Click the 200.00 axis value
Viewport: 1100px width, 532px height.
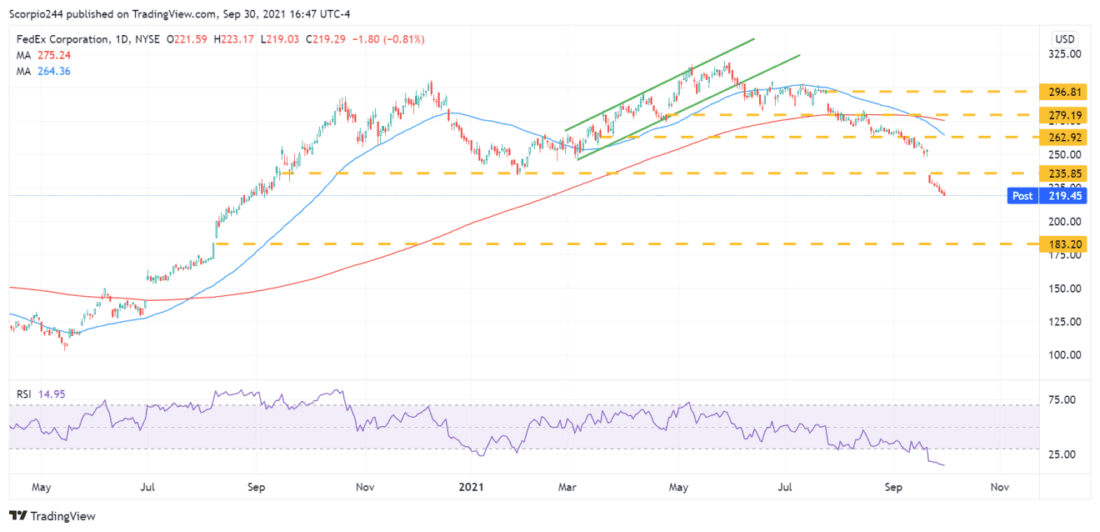1064,221
